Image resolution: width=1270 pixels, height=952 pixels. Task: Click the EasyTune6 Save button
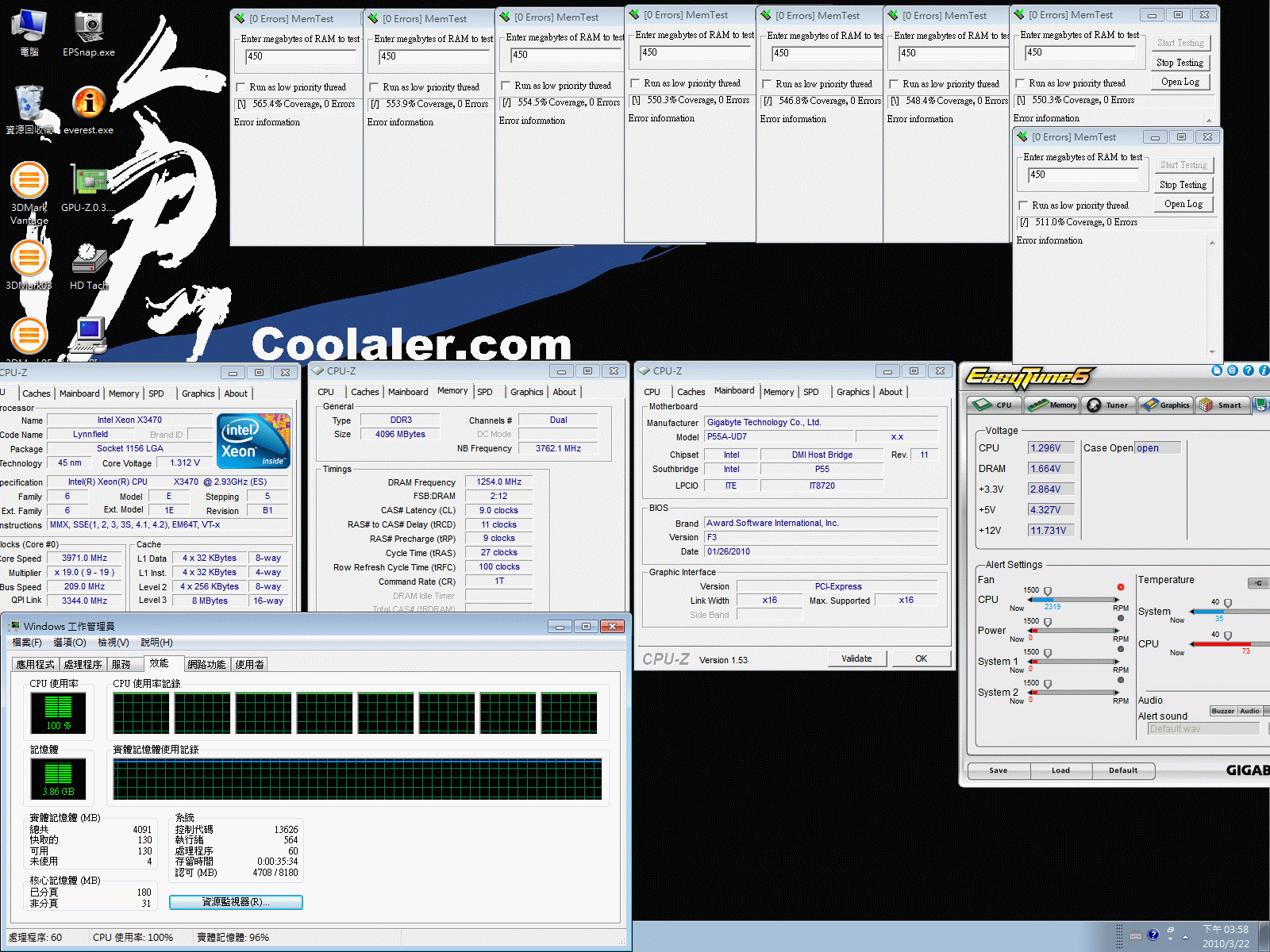pyautogui.click(x=999, y=770)
